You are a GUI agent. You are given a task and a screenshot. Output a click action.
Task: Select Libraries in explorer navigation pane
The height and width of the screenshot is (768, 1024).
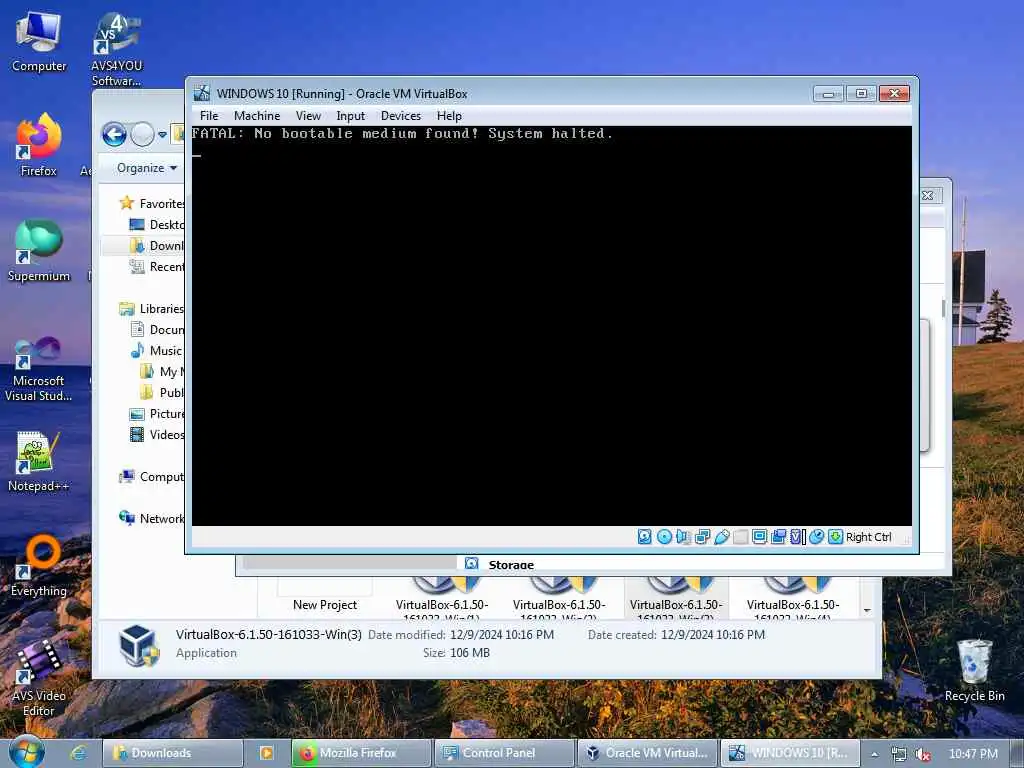(x=152, y=308)
